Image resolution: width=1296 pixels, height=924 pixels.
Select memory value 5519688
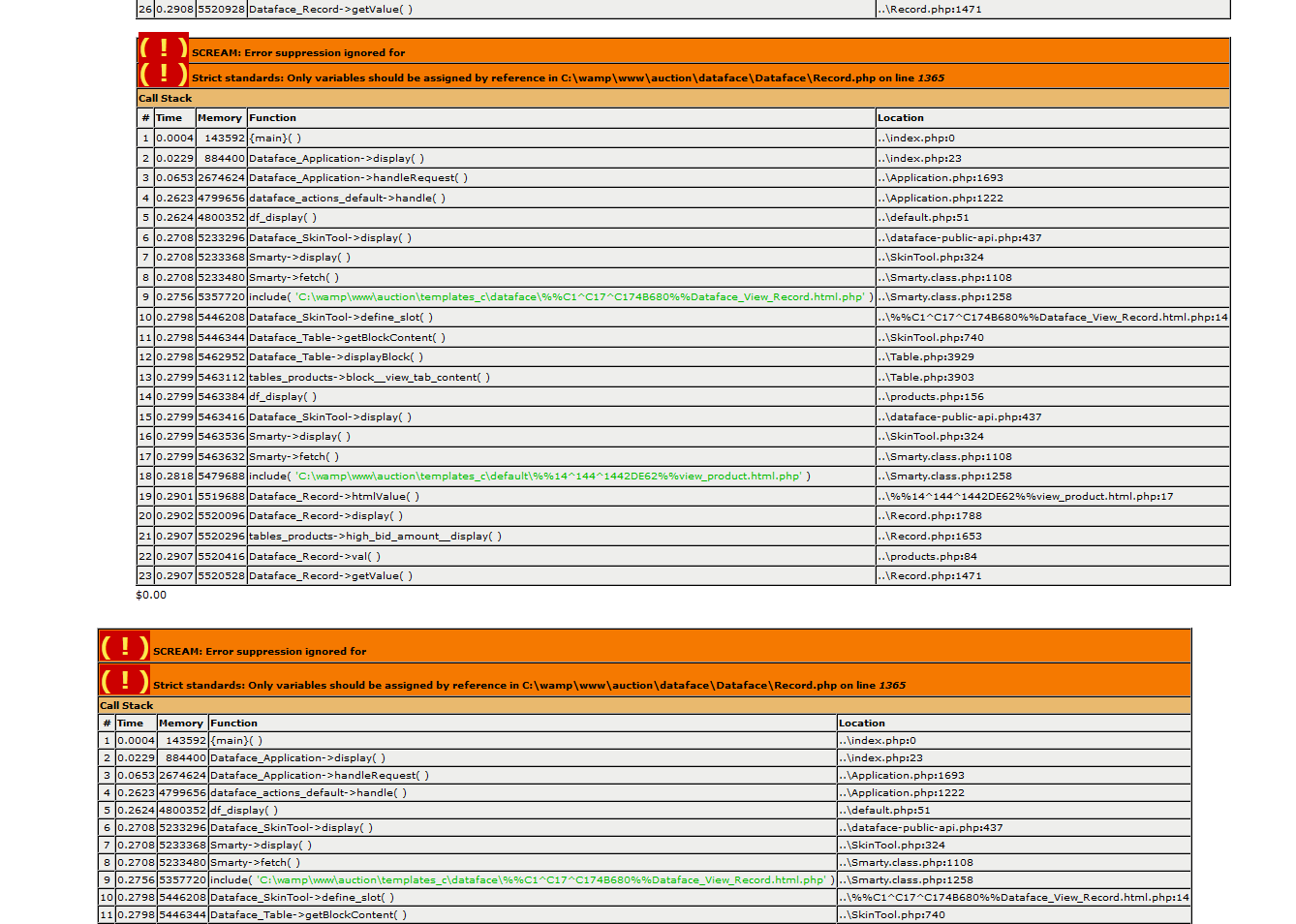click(x=221, y=497)
